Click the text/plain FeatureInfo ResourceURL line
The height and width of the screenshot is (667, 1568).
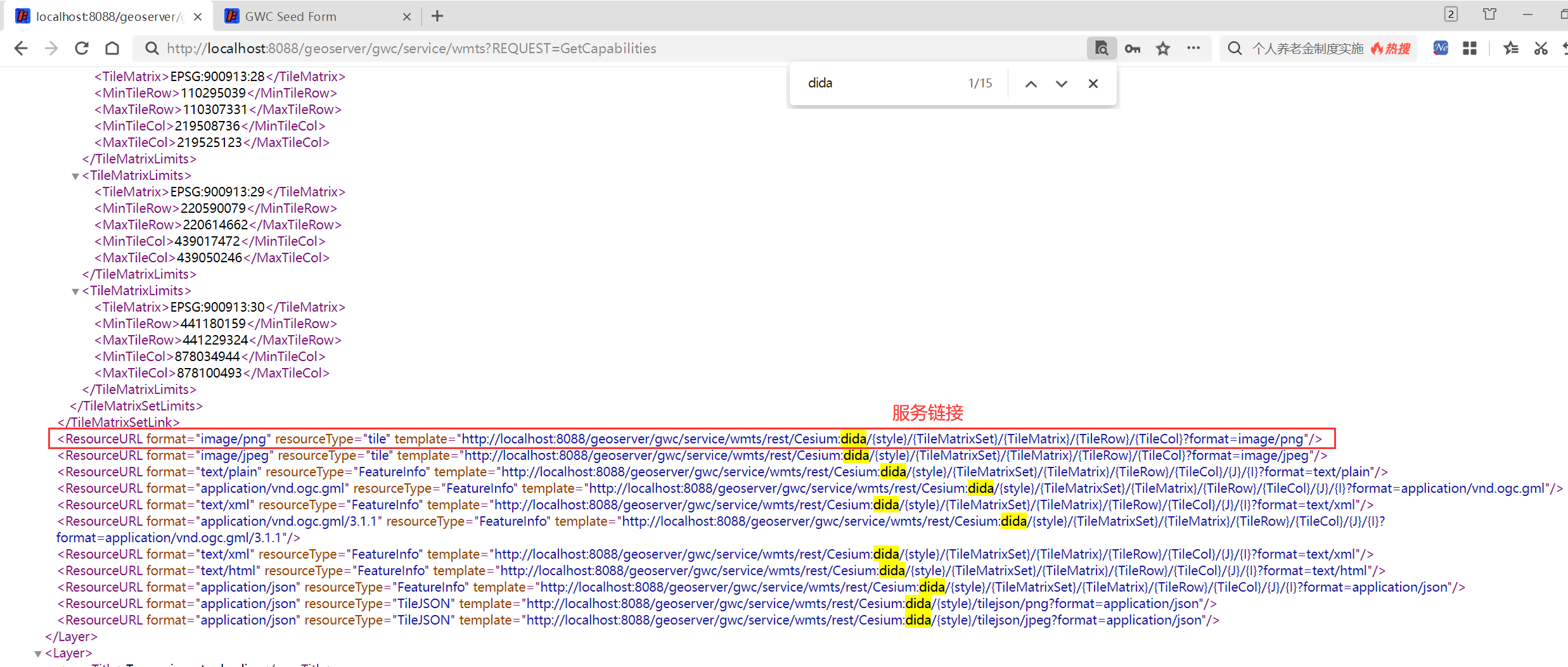coord(723,472)
